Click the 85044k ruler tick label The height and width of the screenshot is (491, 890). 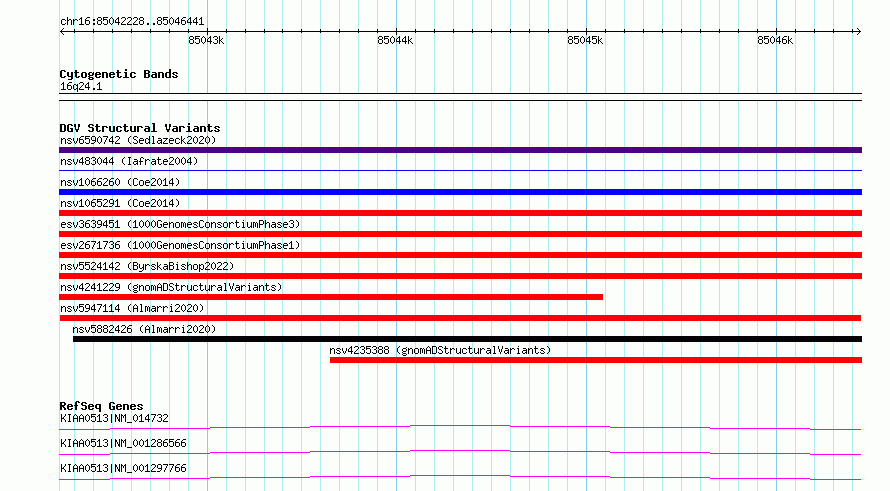point(395,40)
